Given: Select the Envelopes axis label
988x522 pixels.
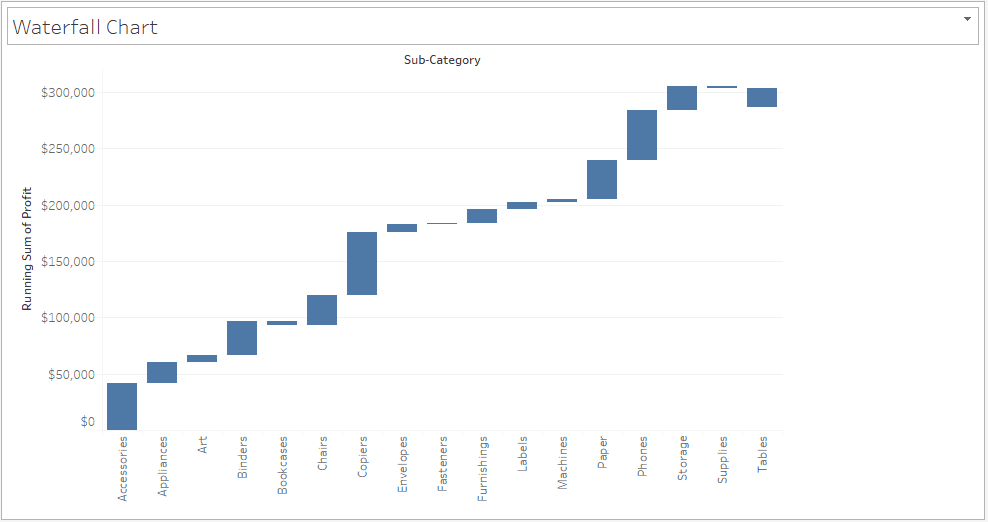Looking at the screenshot, I should (403, 465).
